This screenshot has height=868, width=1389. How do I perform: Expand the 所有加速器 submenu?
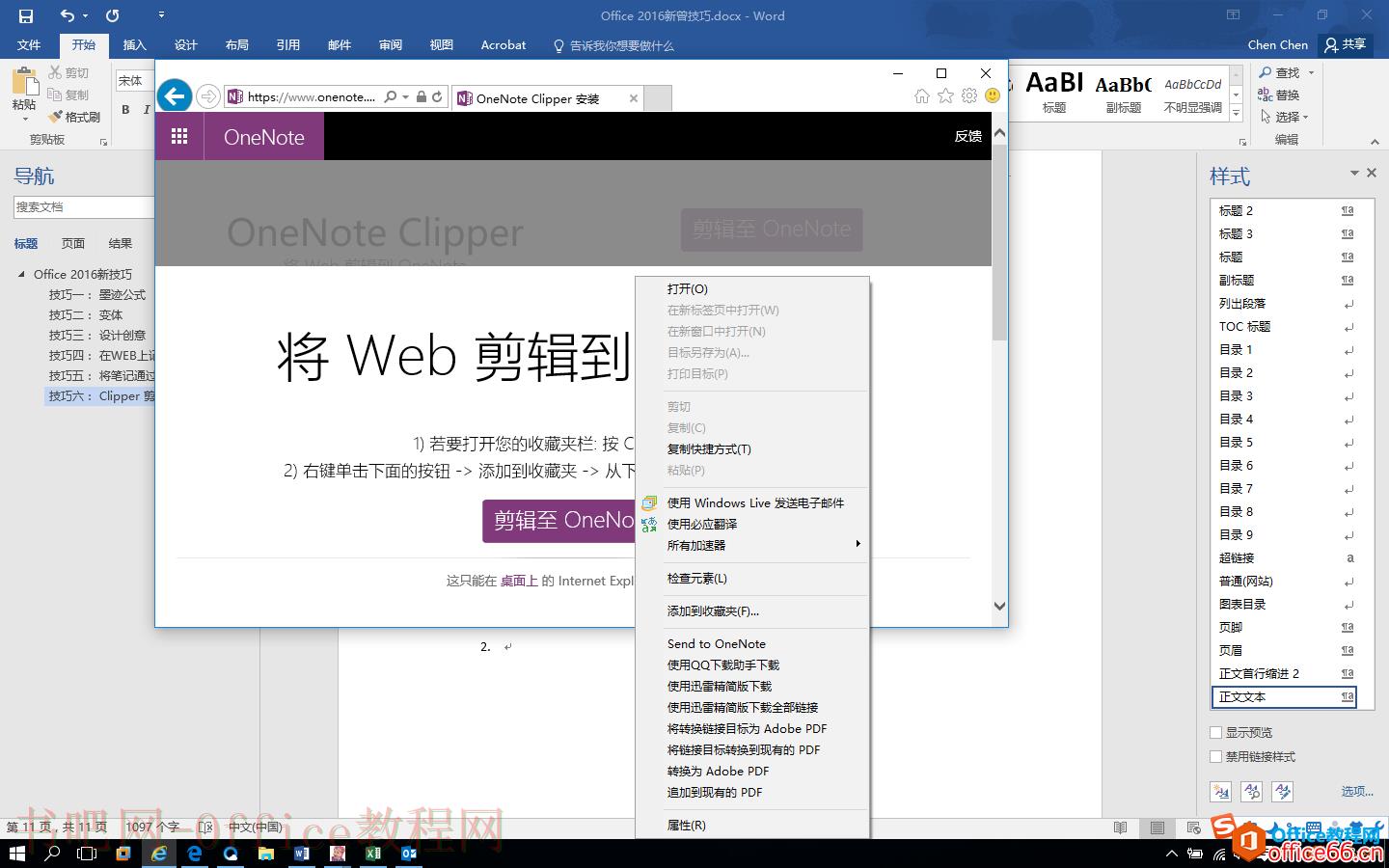[752, 545]
